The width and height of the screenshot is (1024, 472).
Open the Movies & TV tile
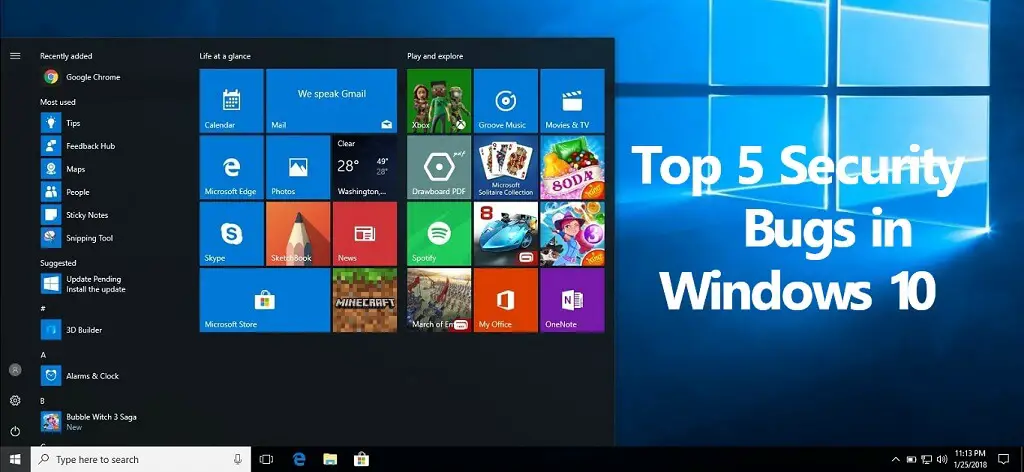[x=572, y=101]
